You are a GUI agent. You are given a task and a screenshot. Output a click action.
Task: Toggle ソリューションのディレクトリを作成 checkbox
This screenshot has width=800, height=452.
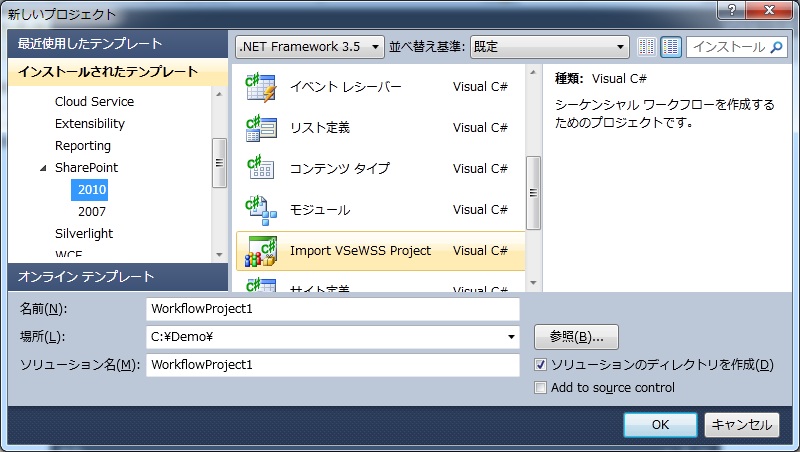(x=540, y=365)
